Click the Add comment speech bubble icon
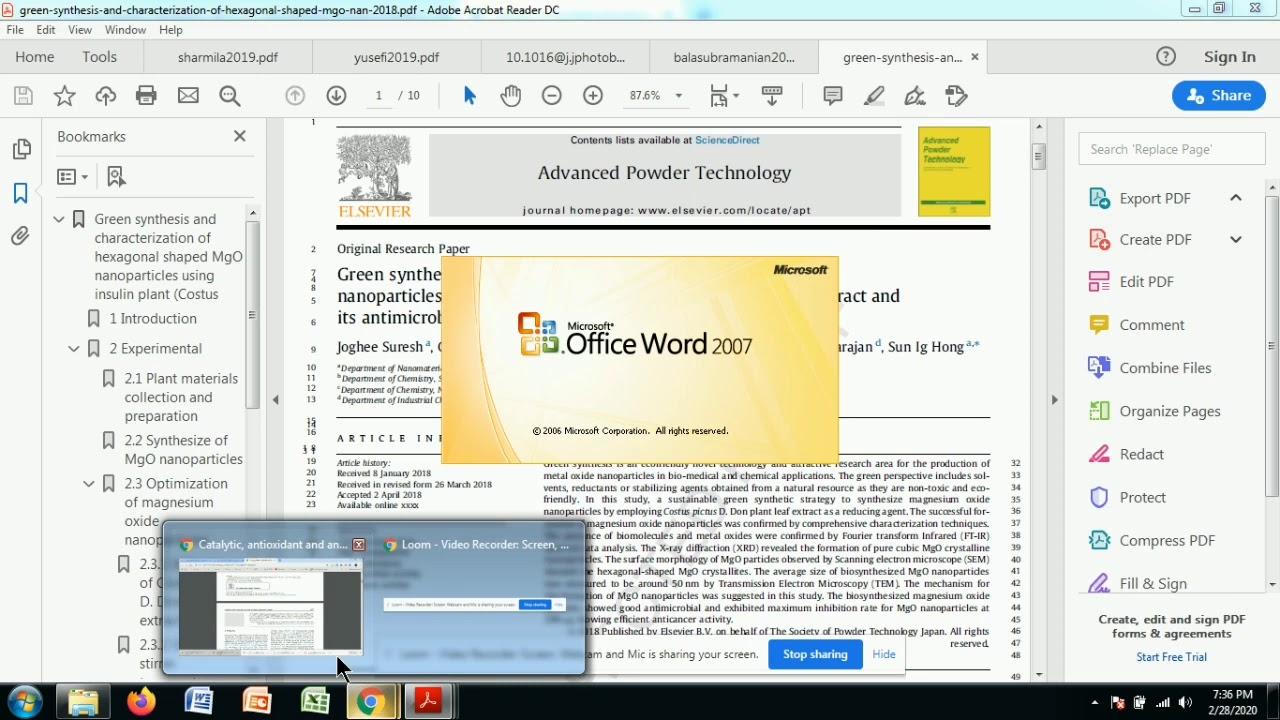Image resolution: width=1280 pixels, height=720 pixels. click(832, 96)
